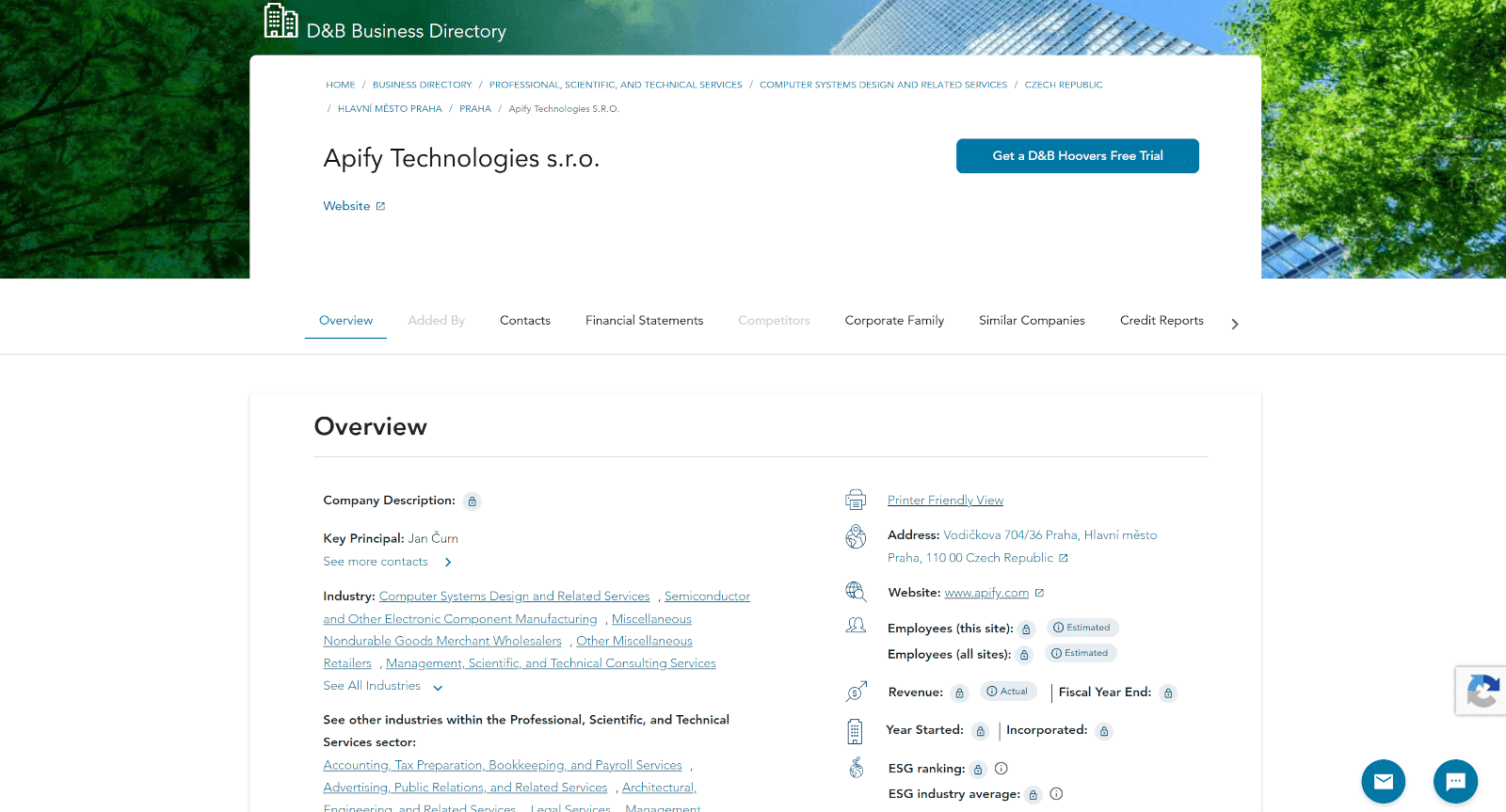Open Professional, Scientific, and Technical Services breadcrumb
1506x812 pixels.
coord(616,85)
